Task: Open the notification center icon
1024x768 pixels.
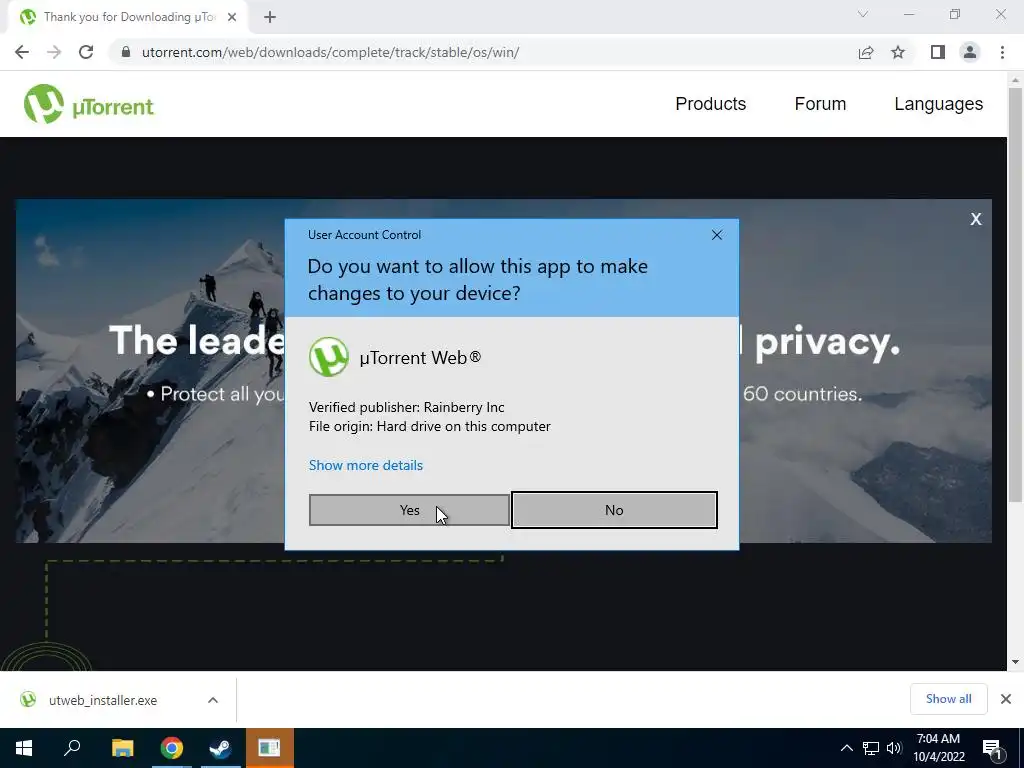Action: point(993,748)
